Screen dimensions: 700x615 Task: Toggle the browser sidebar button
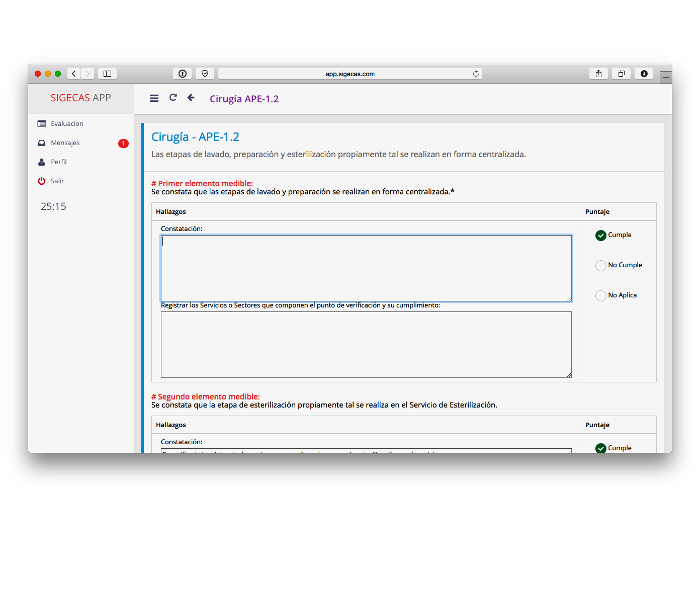(x=107, y=74)
